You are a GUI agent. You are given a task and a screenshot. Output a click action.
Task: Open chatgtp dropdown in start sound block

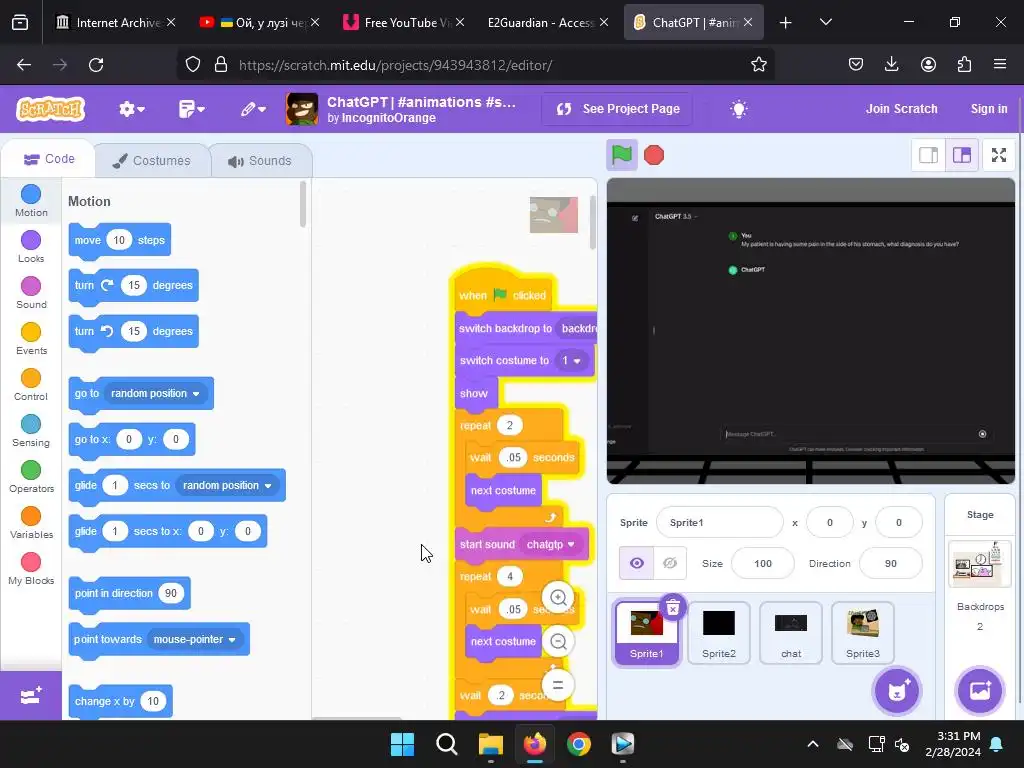(x=551, y=544)
